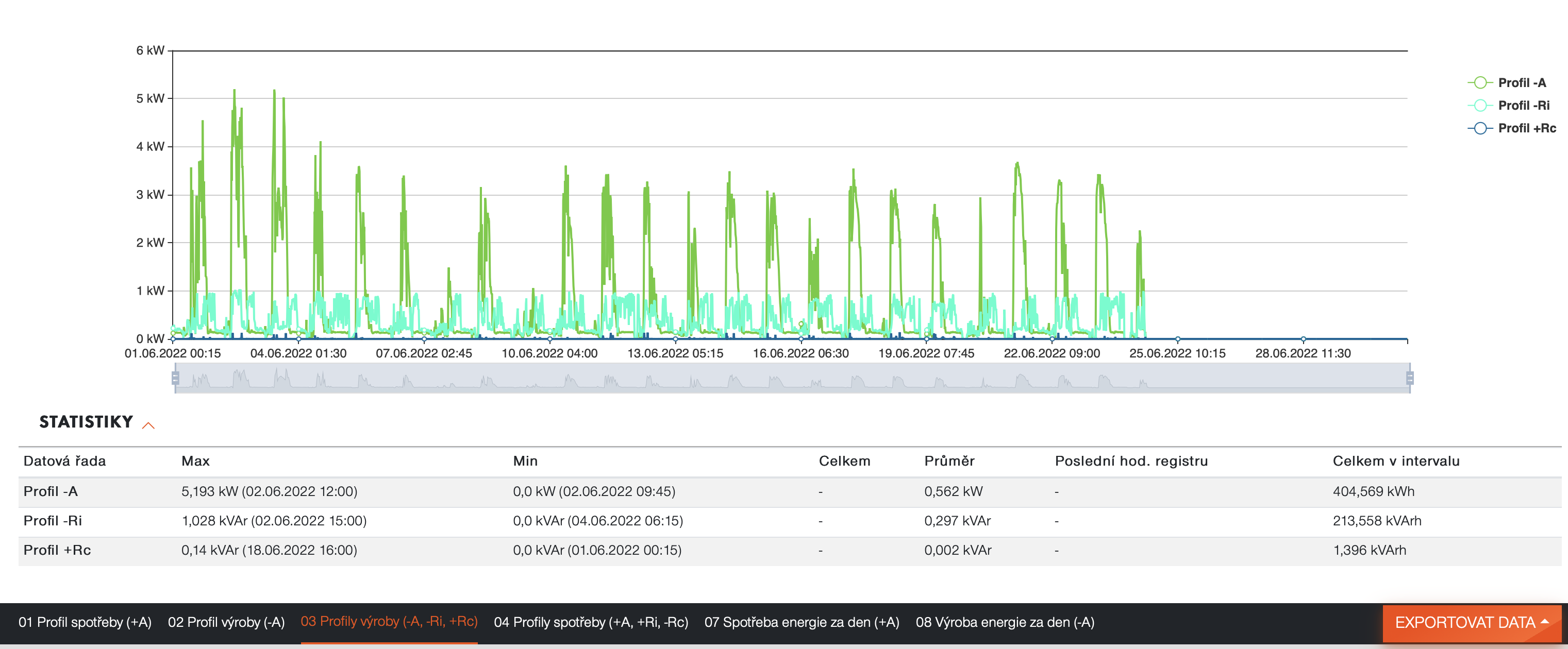Click the Max column header
This screenshot has width=1568, height=649.
[x=195, y=461]
